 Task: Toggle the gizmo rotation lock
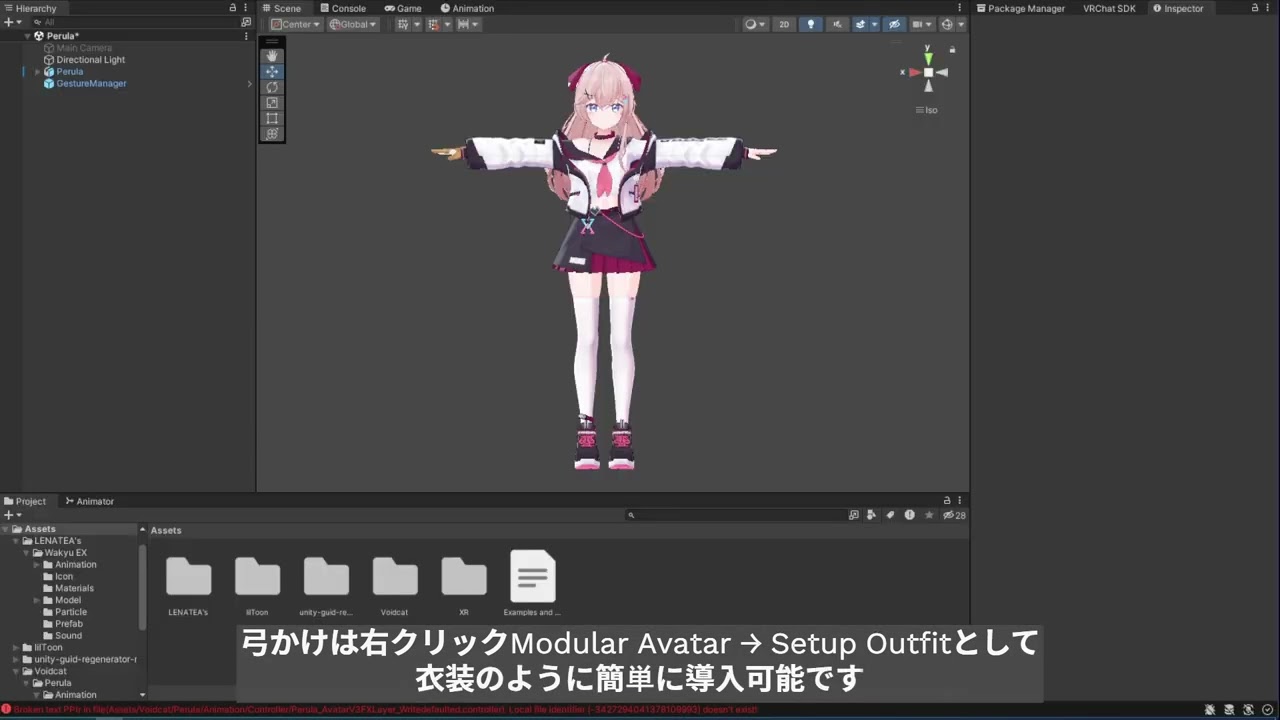click(952, 49)
